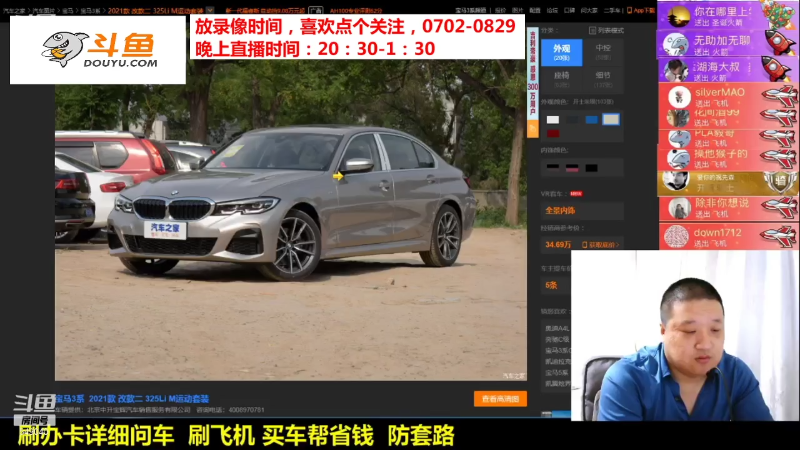Click silverMAO's avatar in gift feed

click(679, 96)
